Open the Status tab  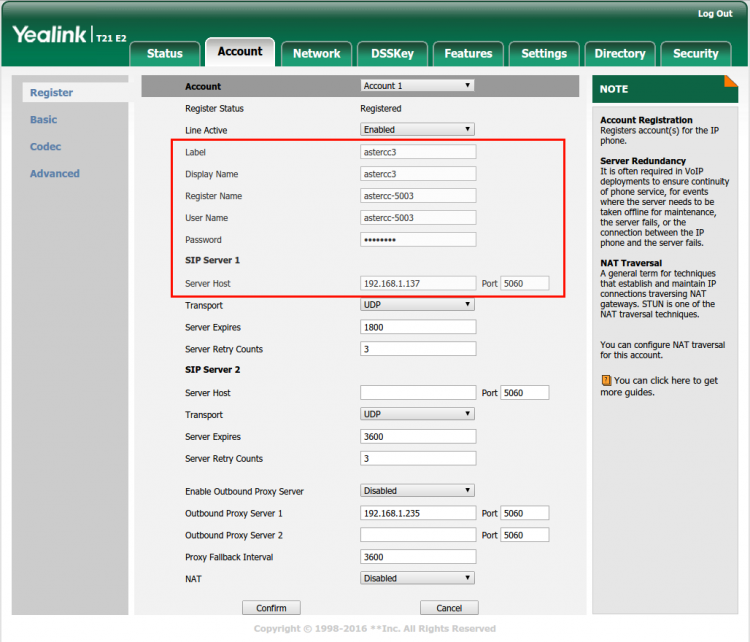click(x=165, y=53)
